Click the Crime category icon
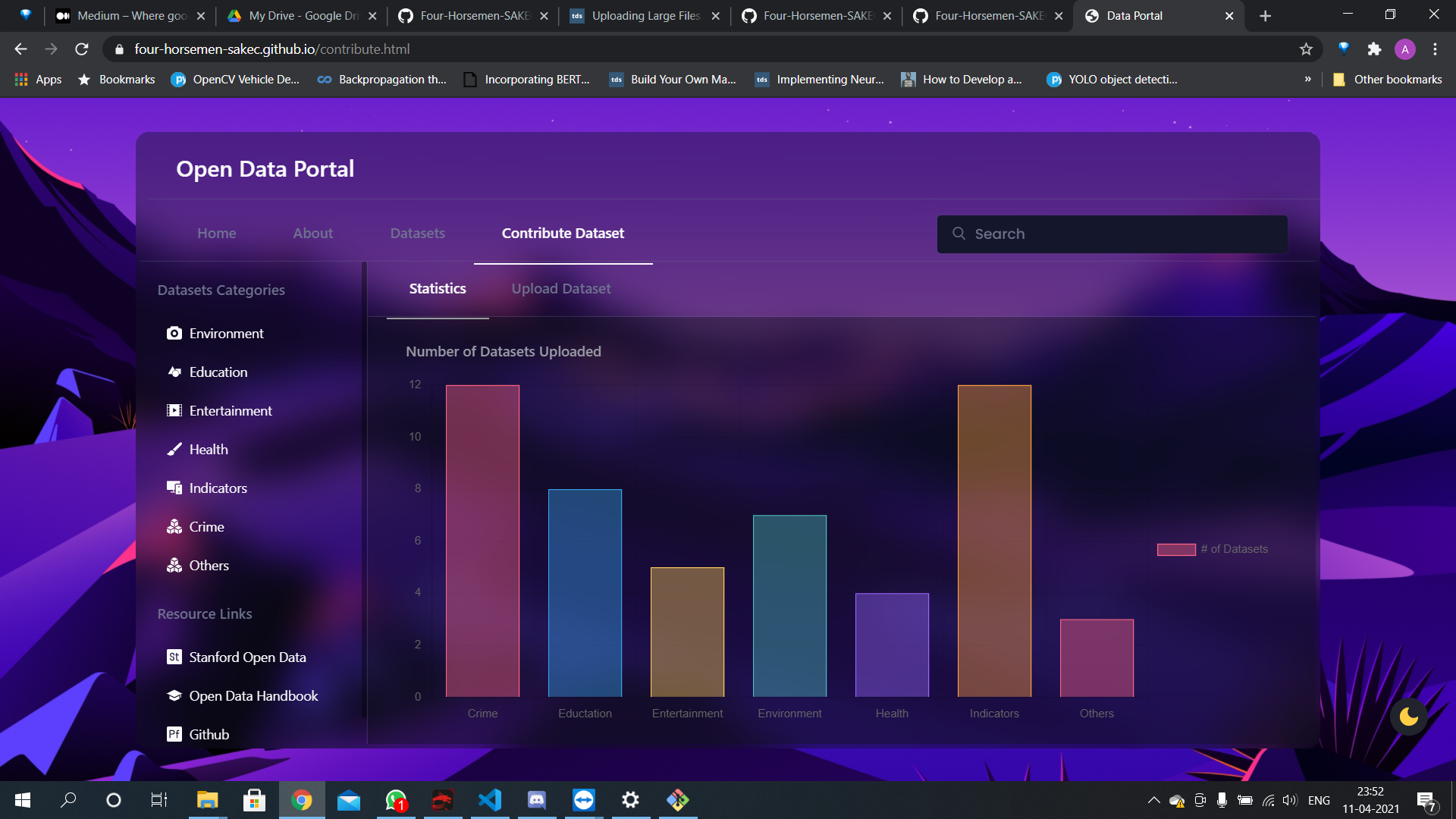The width and height of the screenshot is (1456, 819). tap(174, 527)
